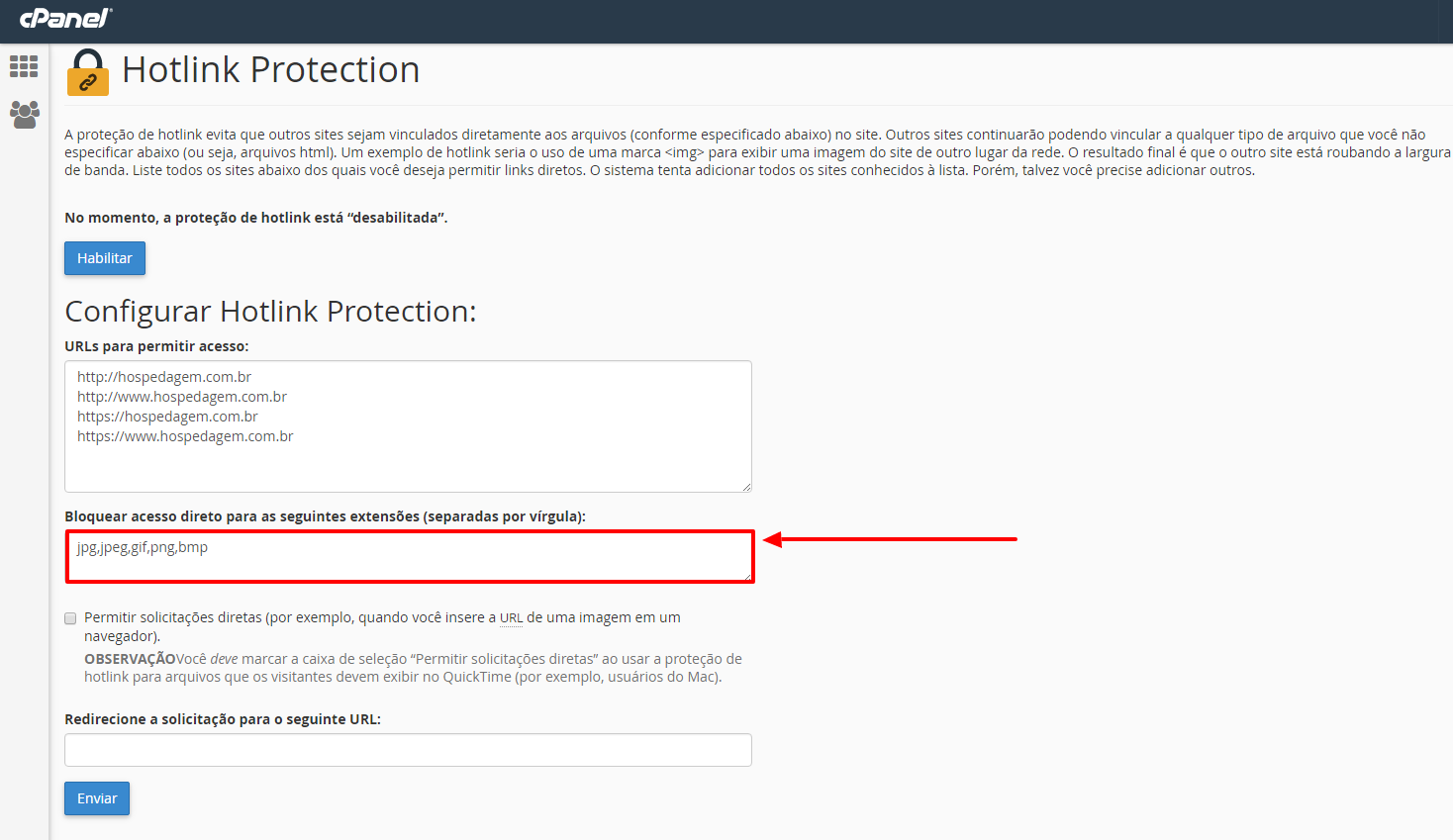1453x840 pixels.
Task: Focus the redirect URL input field
Action: (x=408, y=750)
